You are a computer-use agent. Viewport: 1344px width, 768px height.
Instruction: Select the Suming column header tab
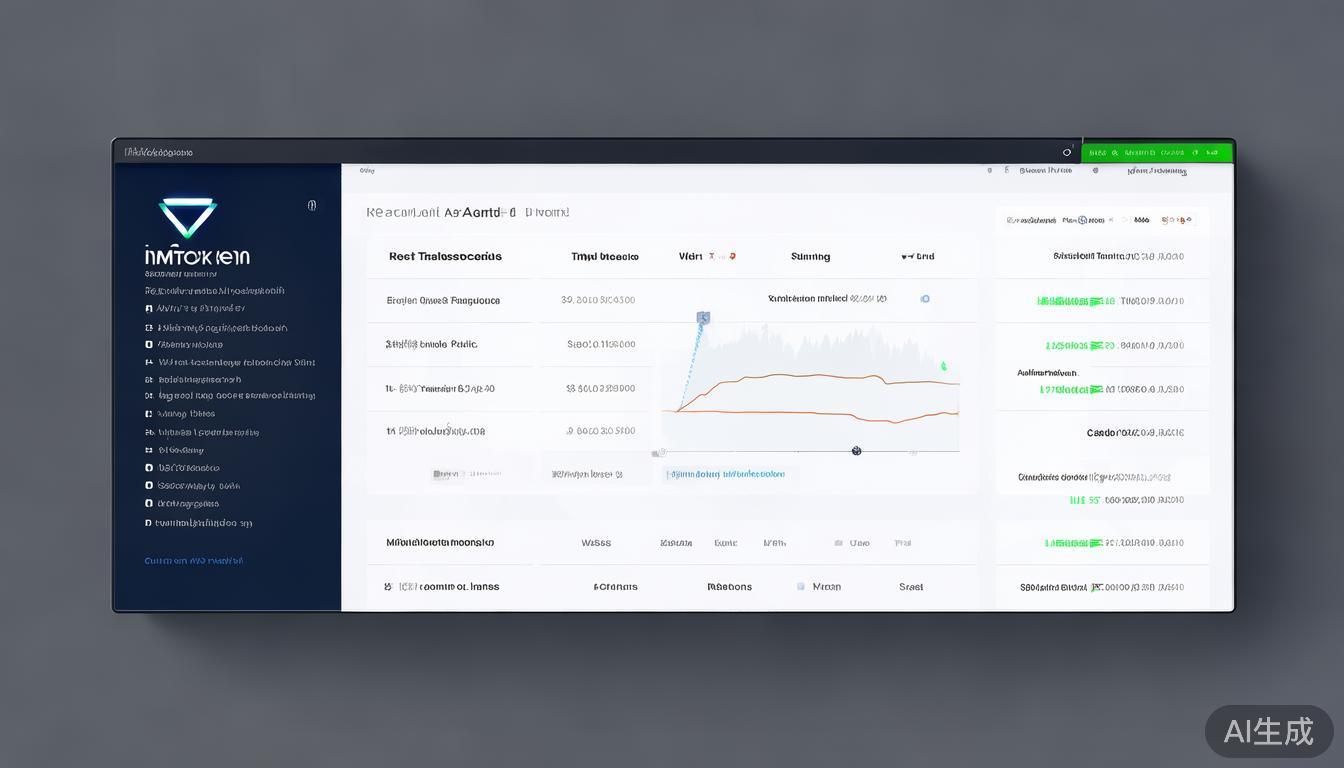pos(810,257)
